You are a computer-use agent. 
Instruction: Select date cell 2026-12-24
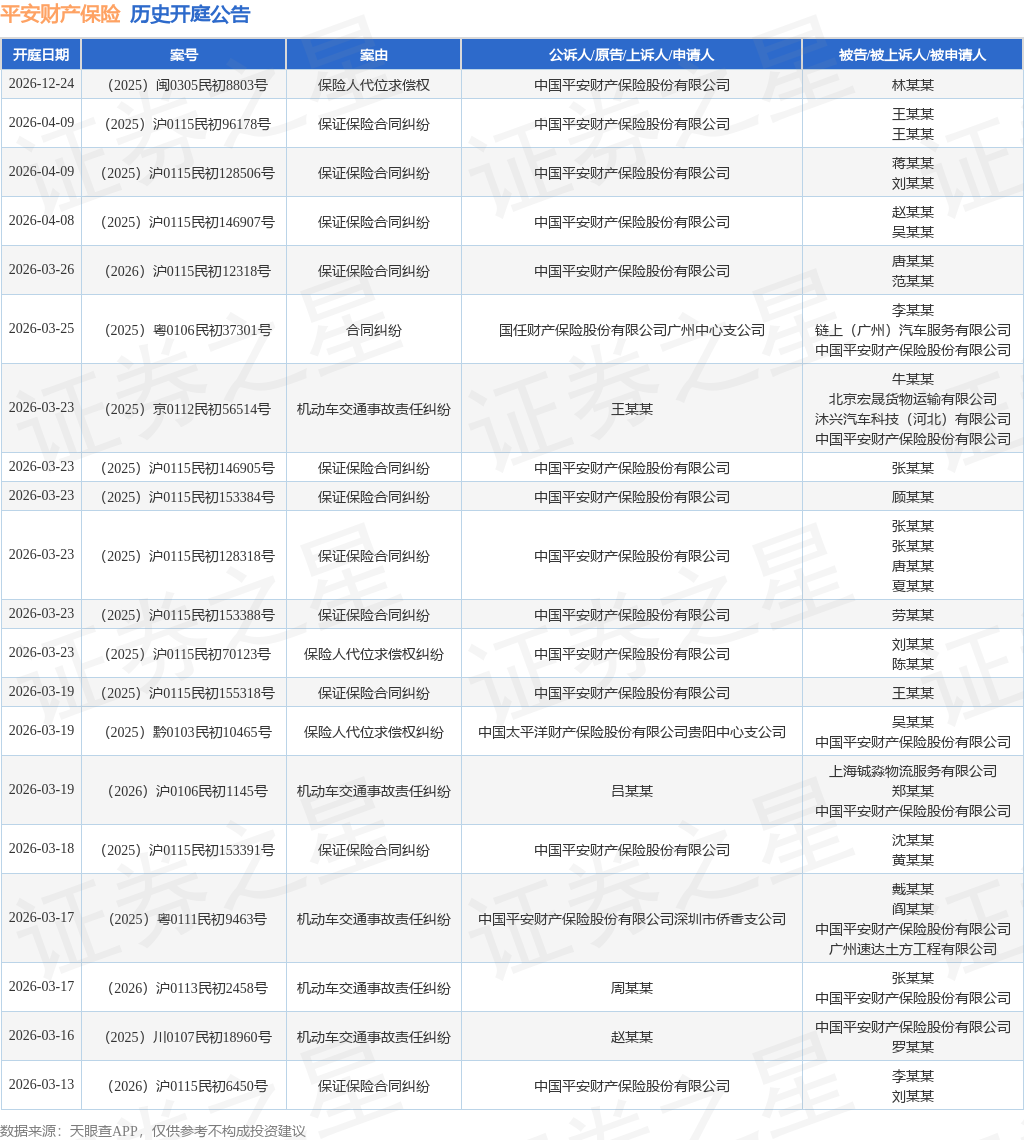click(x=41, y=84)
